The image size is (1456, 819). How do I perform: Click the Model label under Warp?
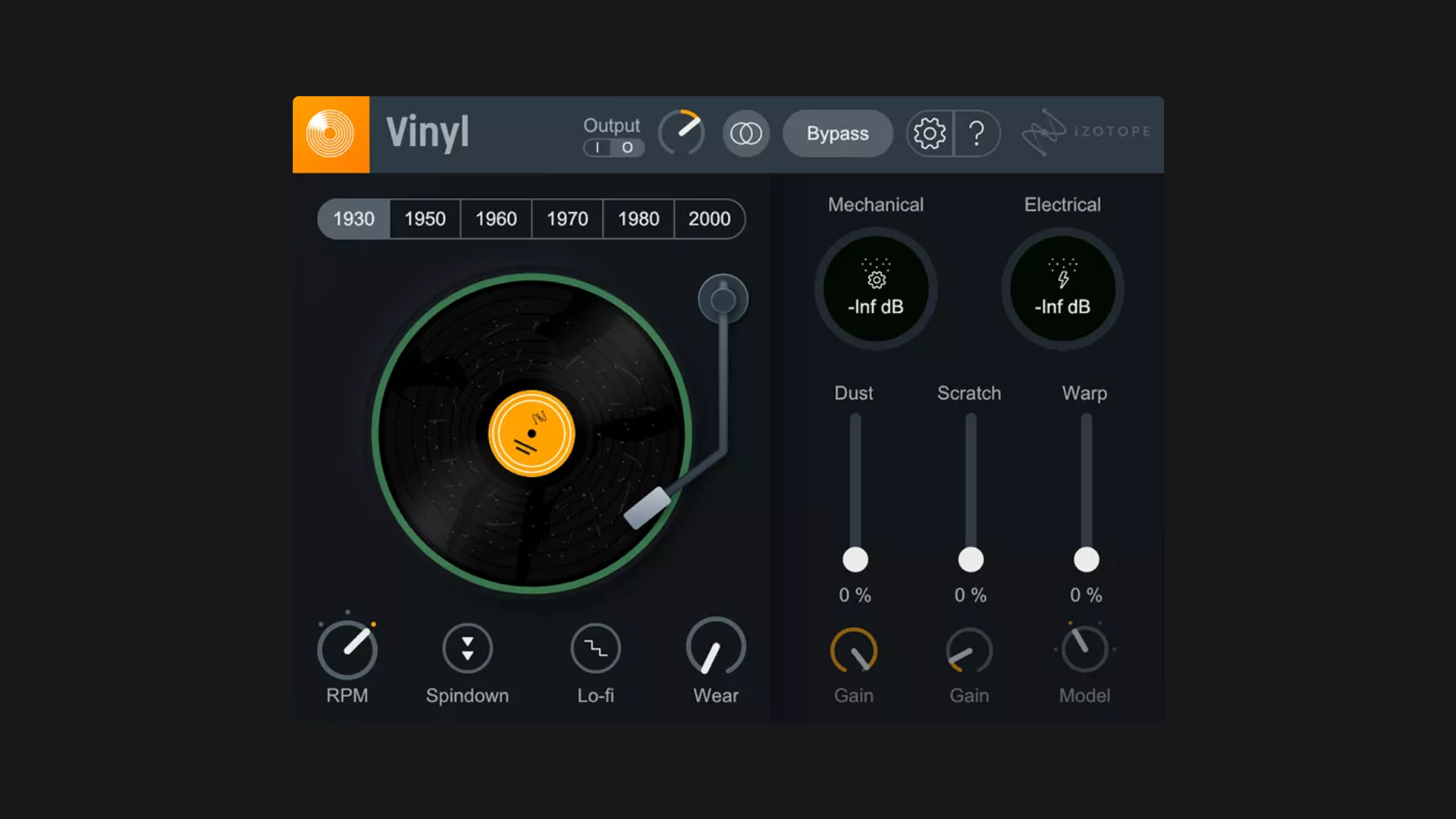(x=1085, y=695)
